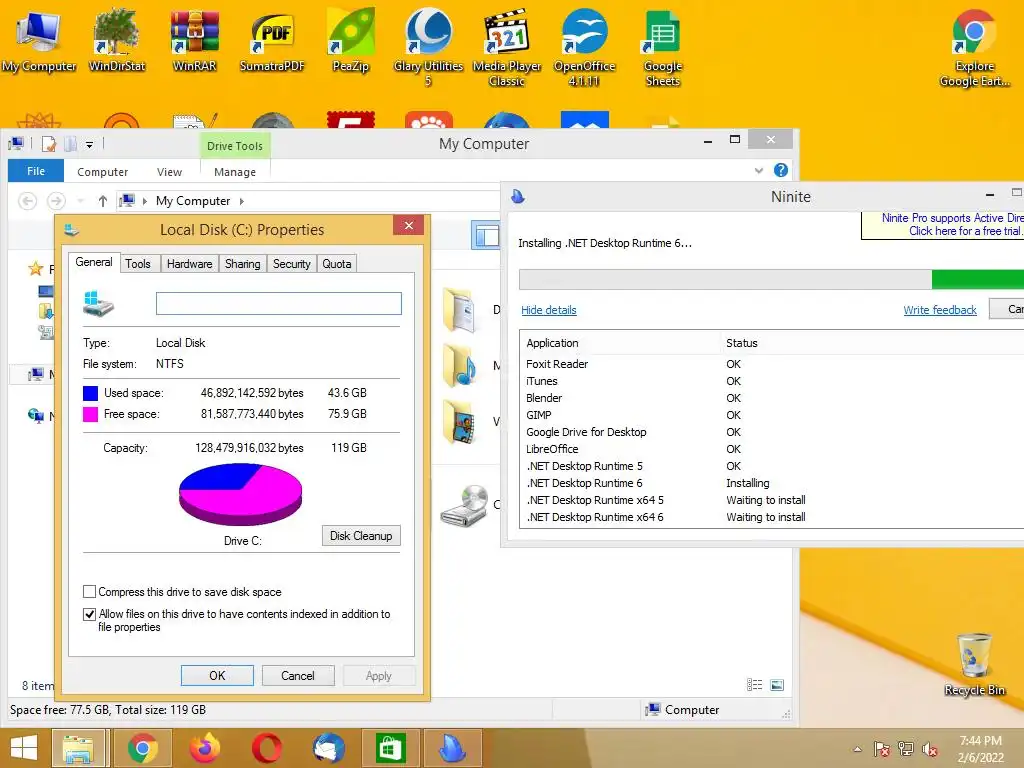1024x768 pixels.
Task: Confirm Properties dialog with OK
Action: [217, 676]
